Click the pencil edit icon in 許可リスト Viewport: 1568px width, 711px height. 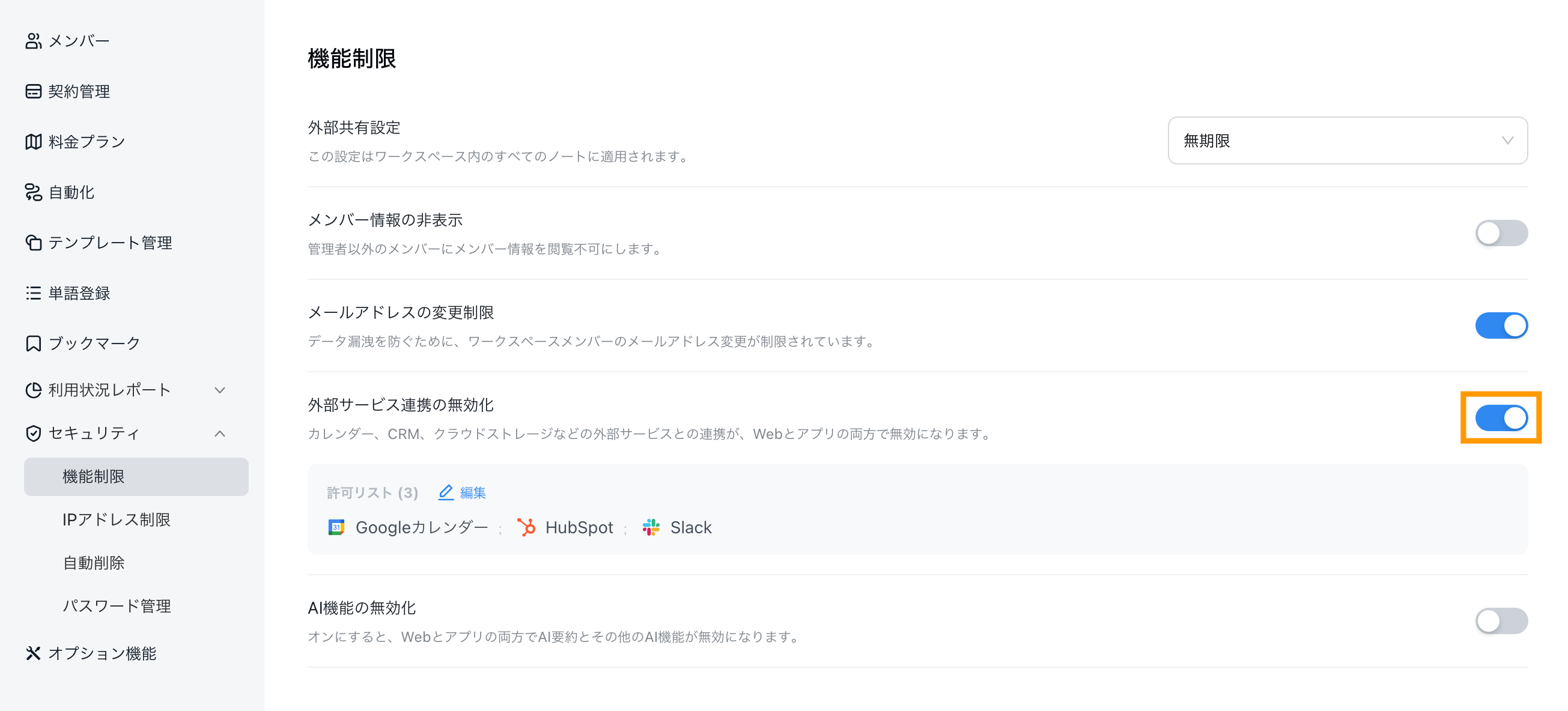point(446,492)
